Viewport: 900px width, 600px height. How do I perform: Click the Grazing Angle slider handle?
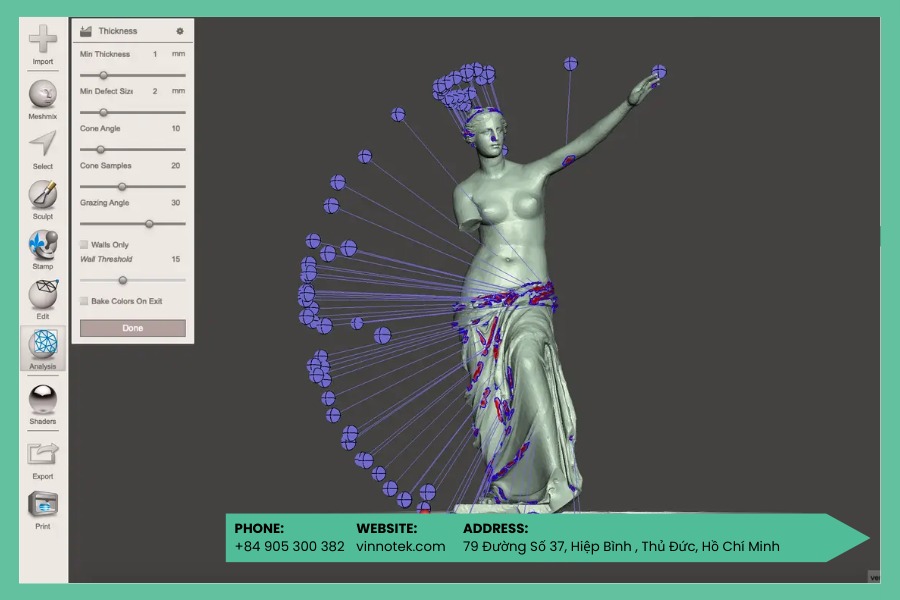pyautogui.click(x=149, y=224)
